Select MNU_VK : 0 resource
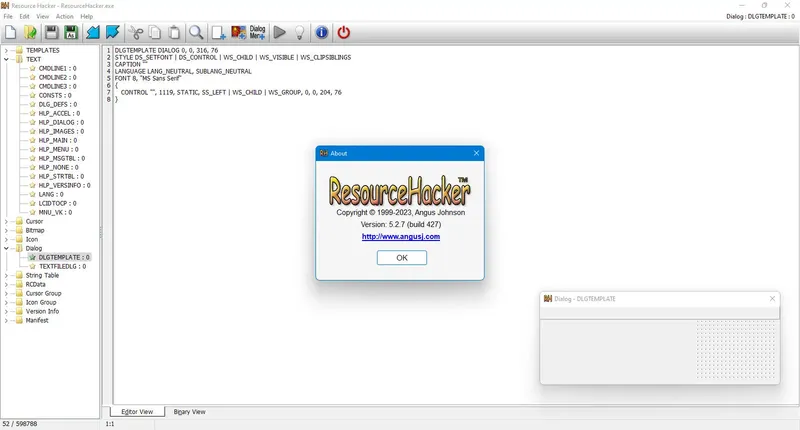Screen dimensions: 800x430 55,212
